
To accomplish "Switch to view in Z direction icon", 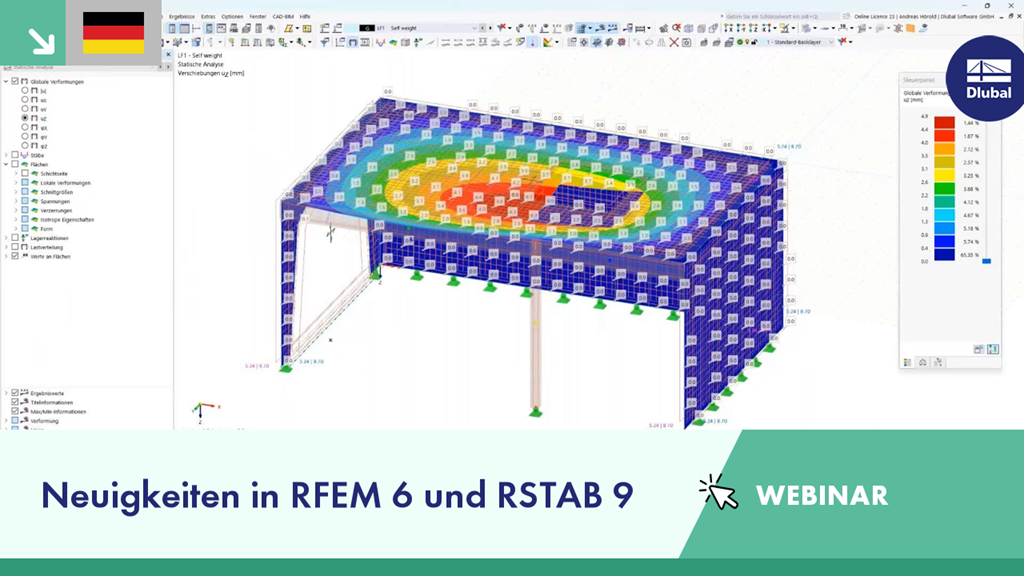I will click(x=752, y=28).
